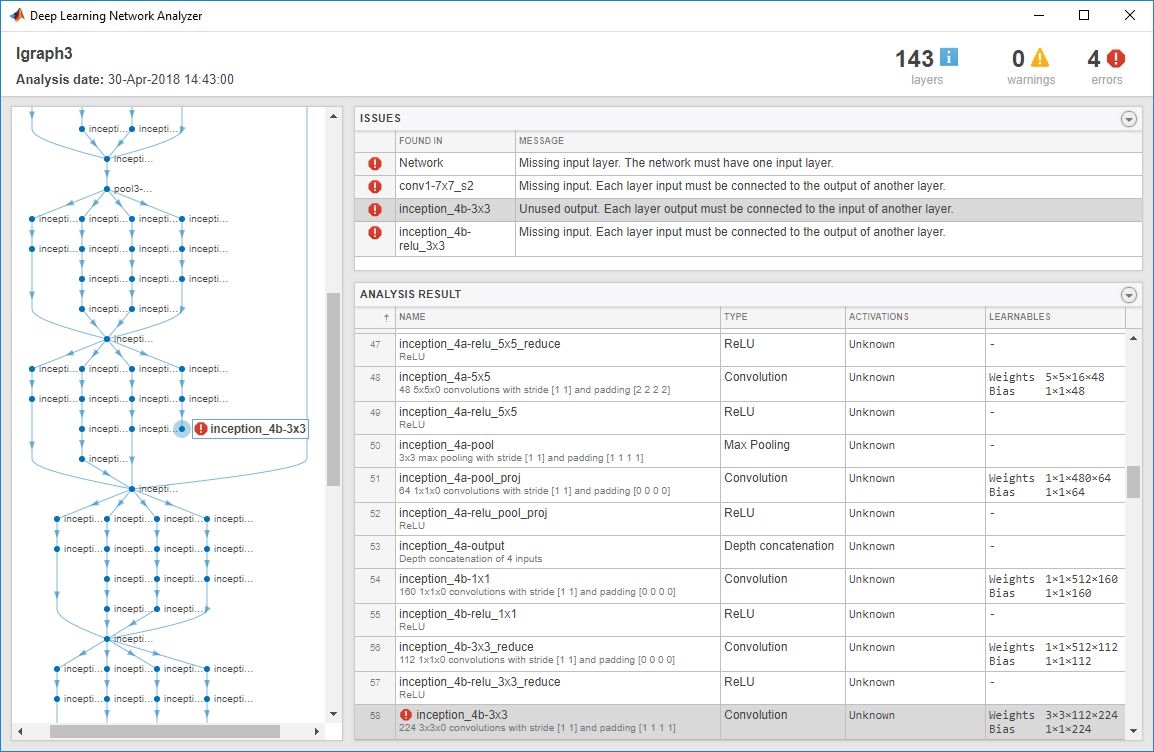Click error icon in the Network issue row
Viewport: 1154px width, 752px height.
coord(375,163)
